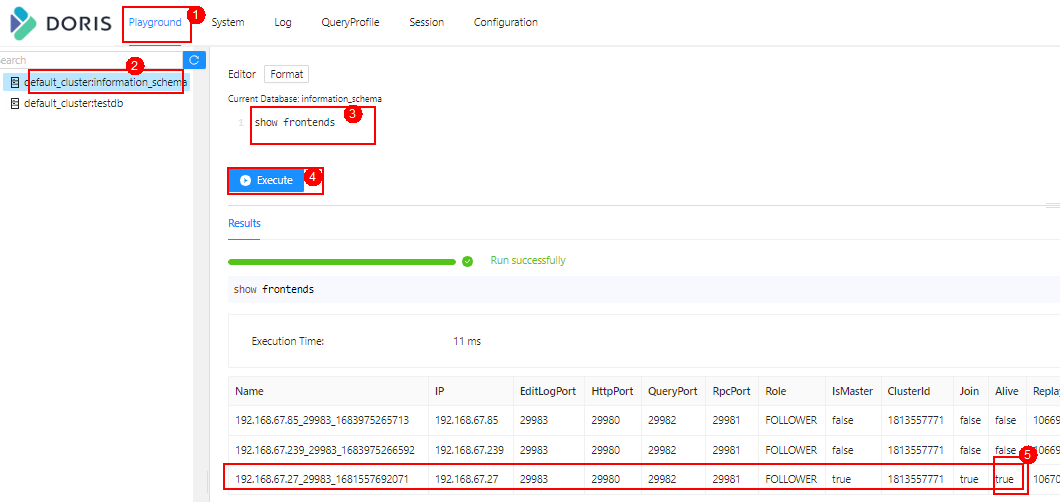Image resolution: width=1060 pixels, height=502 pixels.
Task: Click the QueryPort column header
Action: [673, 391]
